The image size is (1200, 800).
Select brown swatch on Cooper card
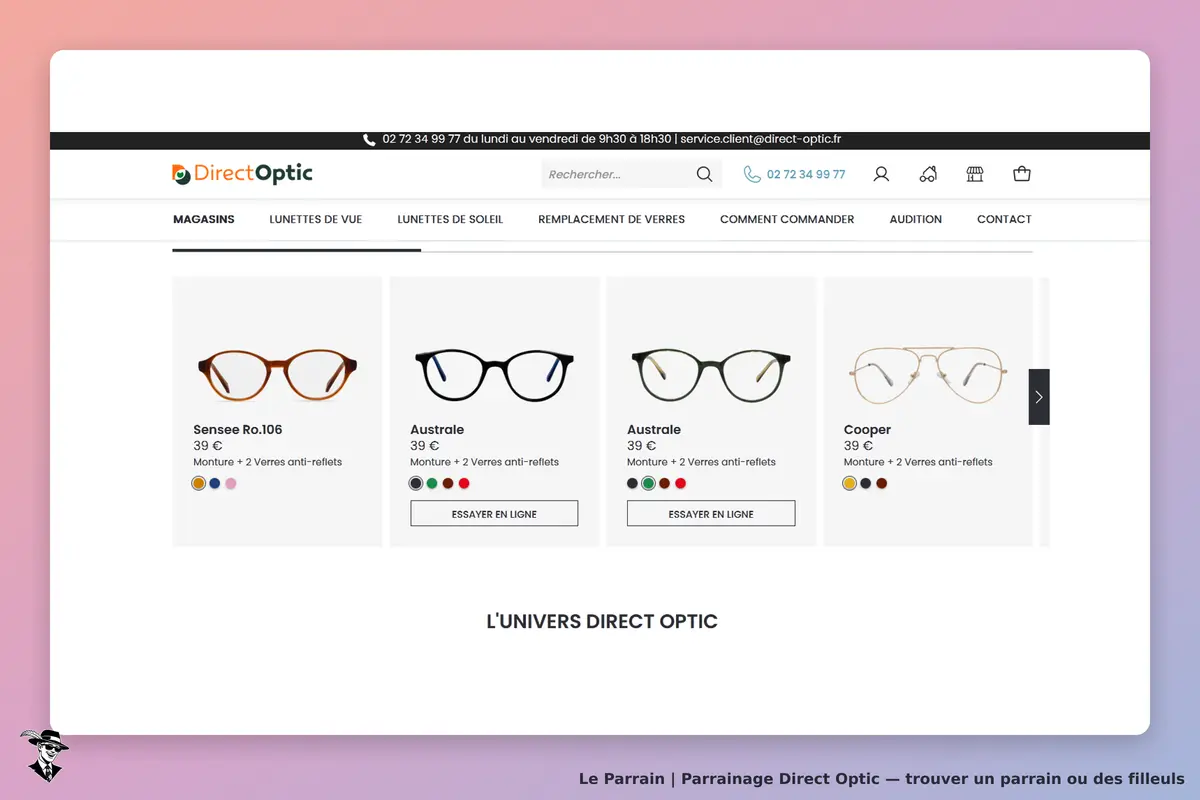click(882, 484)
